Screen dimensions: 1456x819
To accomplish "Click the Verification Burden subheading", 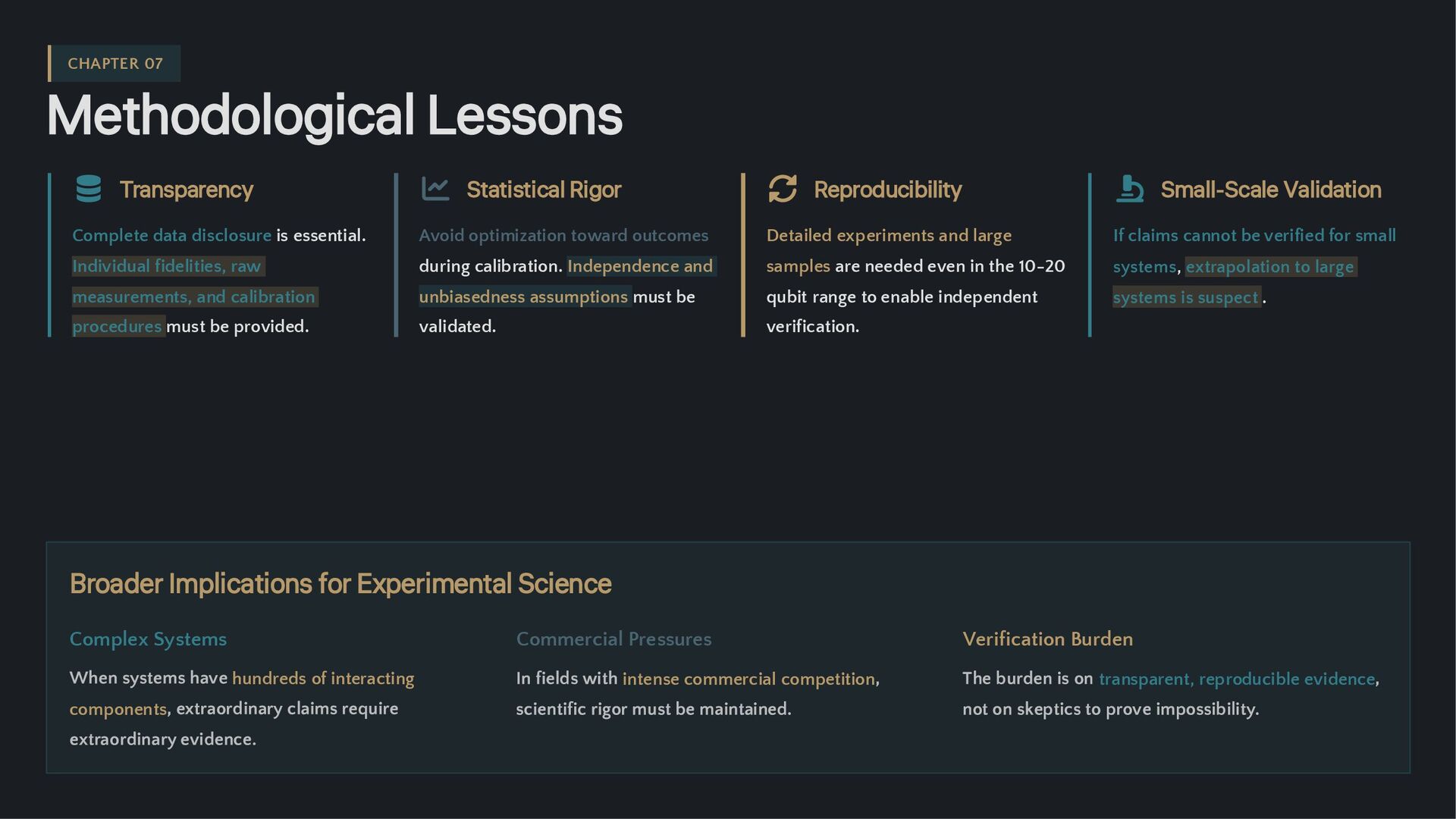I will (x=1047, y=639).
